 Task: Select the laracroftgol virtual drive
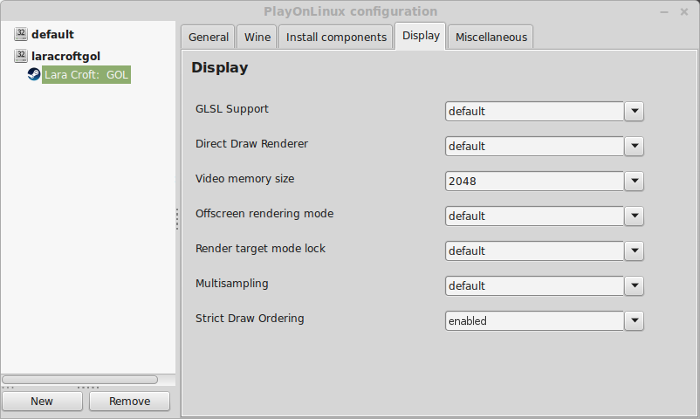click(66, 56)
